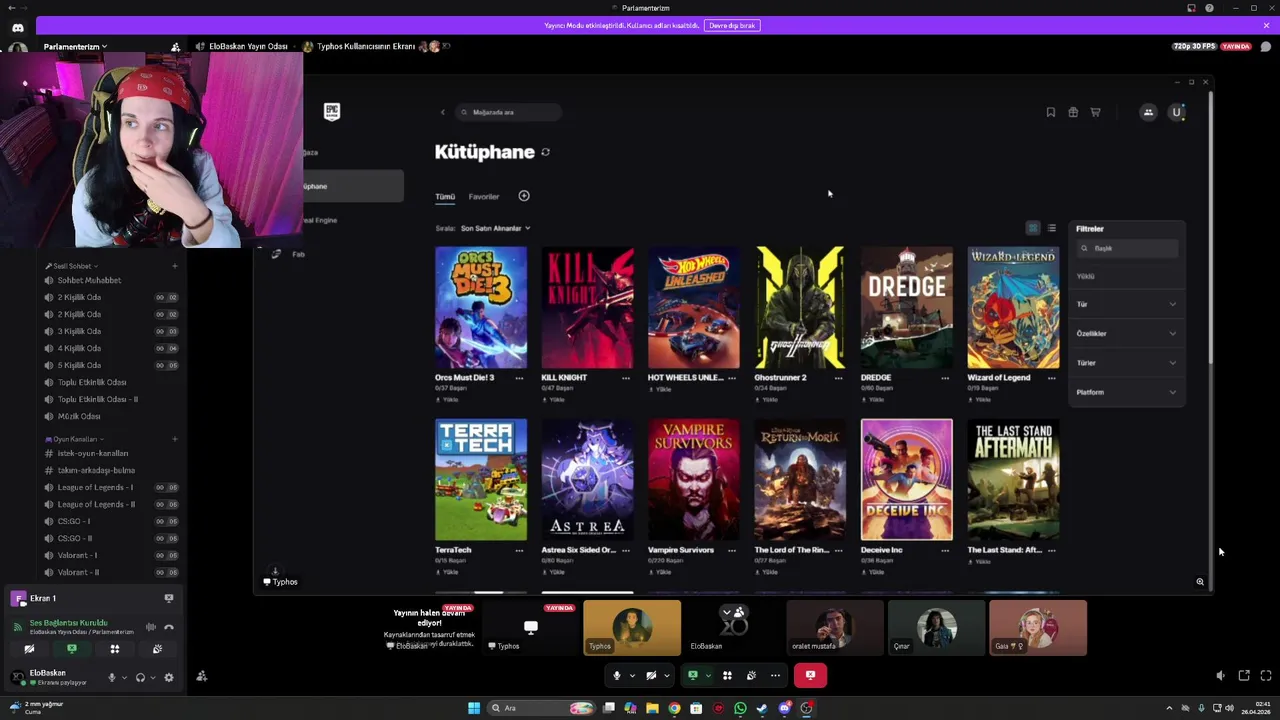
Task: Expand the Türler filter section
Action: pos(1126,363)
